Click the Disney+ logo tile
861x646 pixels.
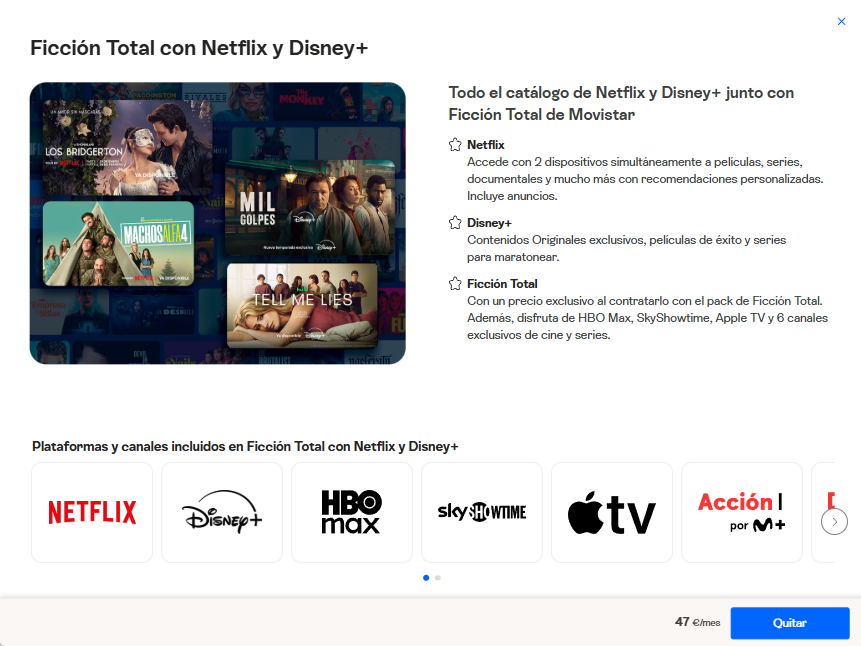tap(222, 512)
